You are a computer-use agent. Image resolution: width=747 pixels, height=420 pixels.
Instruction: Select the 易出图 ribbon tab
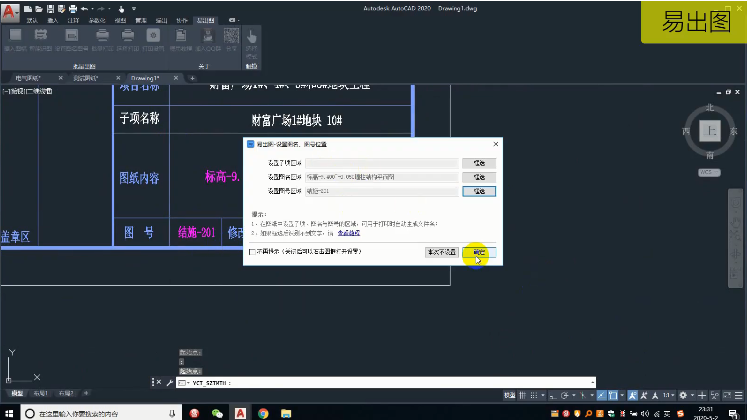click(x=204, y=19)
